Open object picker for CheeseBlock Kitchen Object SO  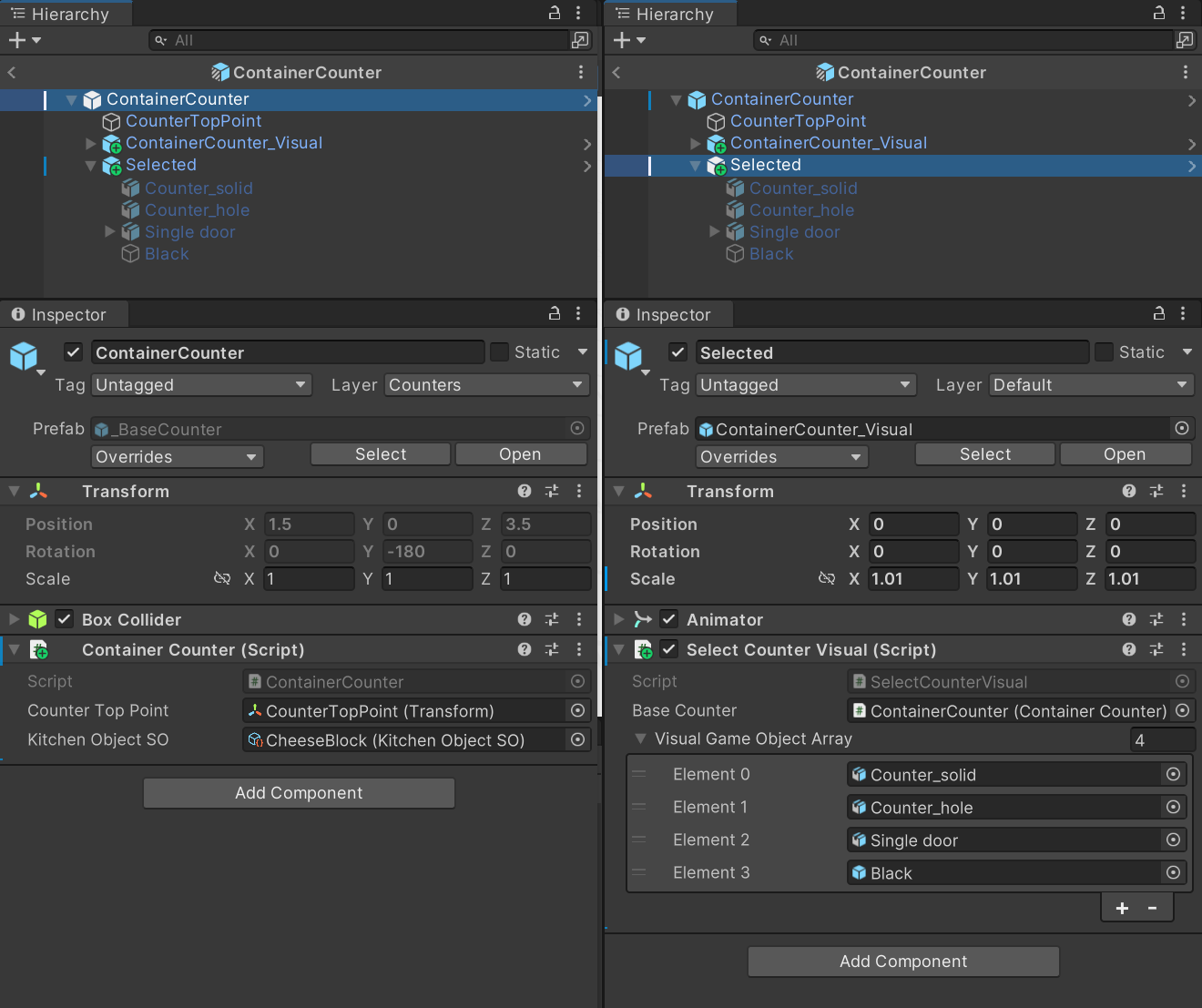pos(577,739)
